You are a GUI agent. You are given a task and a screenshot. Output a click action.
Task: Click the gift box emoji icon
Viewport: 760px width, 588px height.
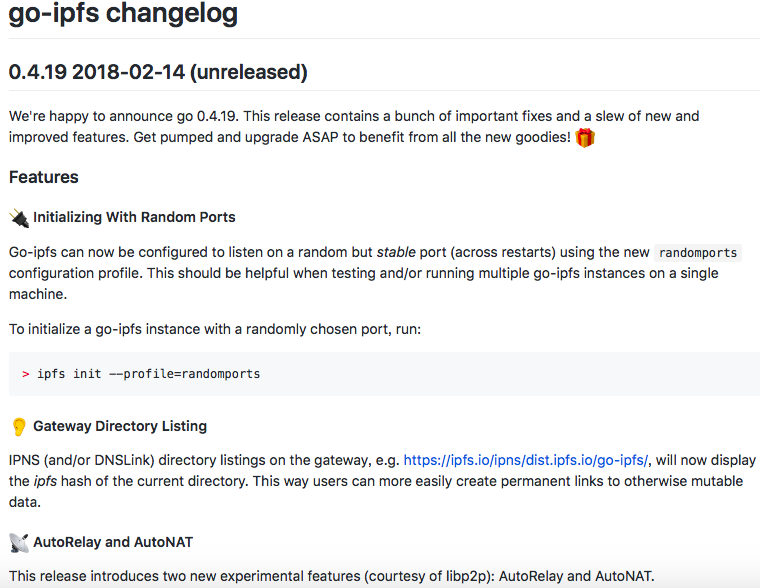point(585,138)
